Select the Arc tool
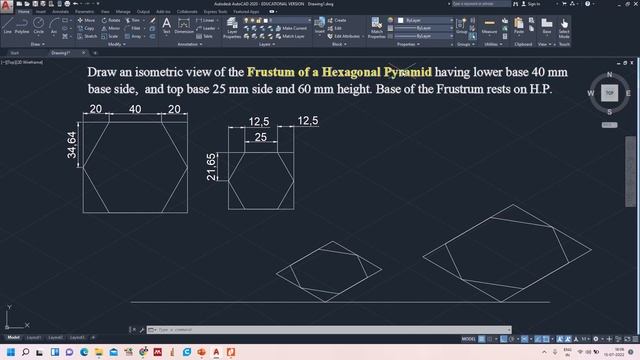Image resolution: width=640 pixels, height=360 pixels. 53,26
